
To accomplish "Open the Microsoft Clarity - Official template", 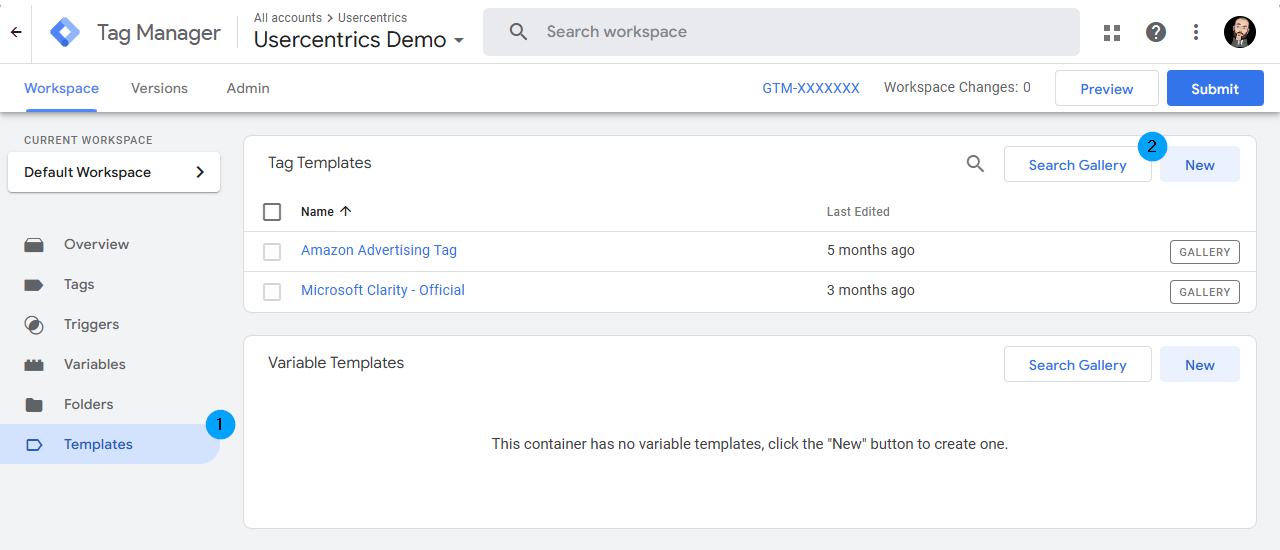I will (383, 290).
